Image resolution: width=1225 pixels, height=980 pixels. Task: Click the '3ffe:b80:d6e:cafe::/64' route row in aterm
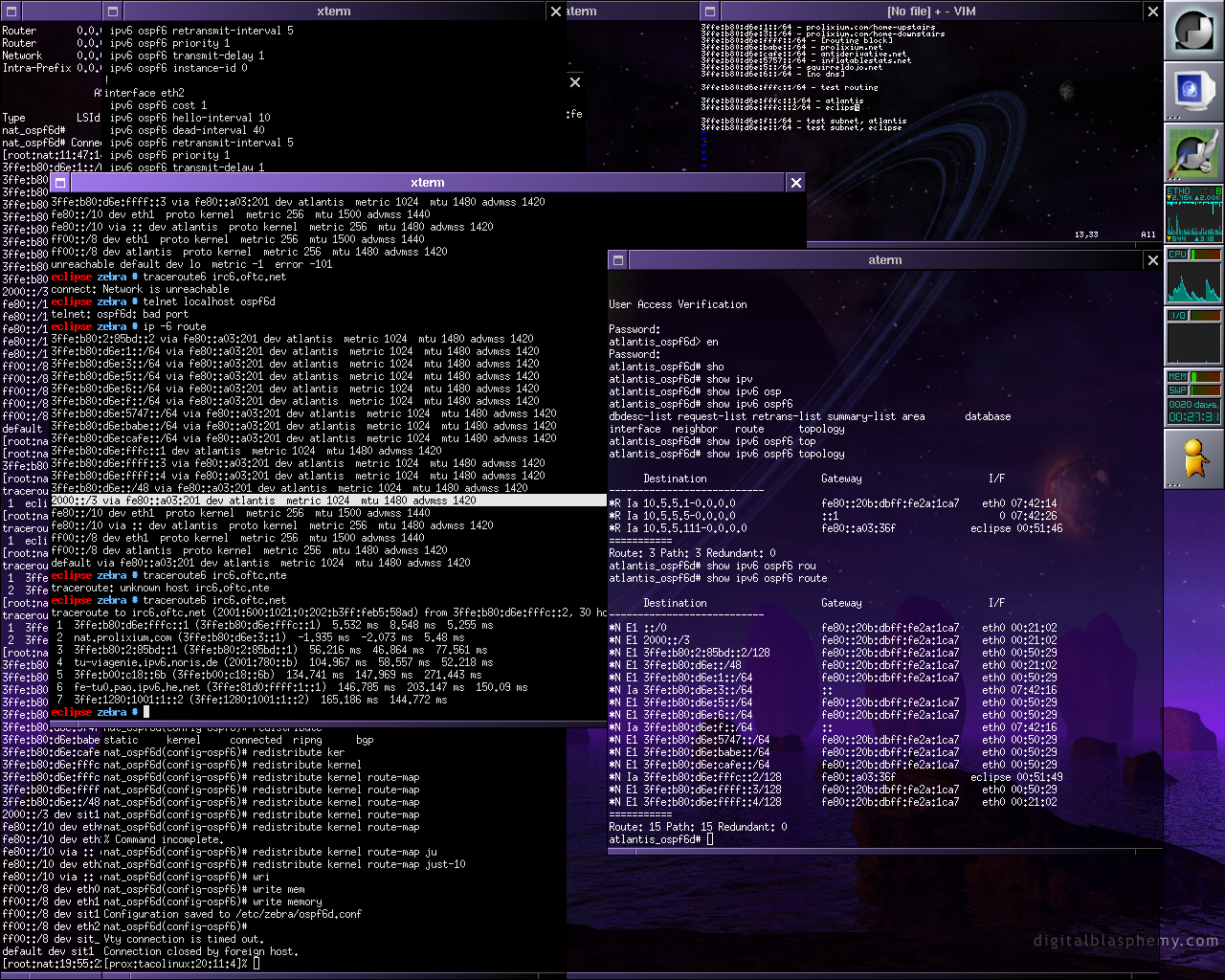[x=833, y=765]
